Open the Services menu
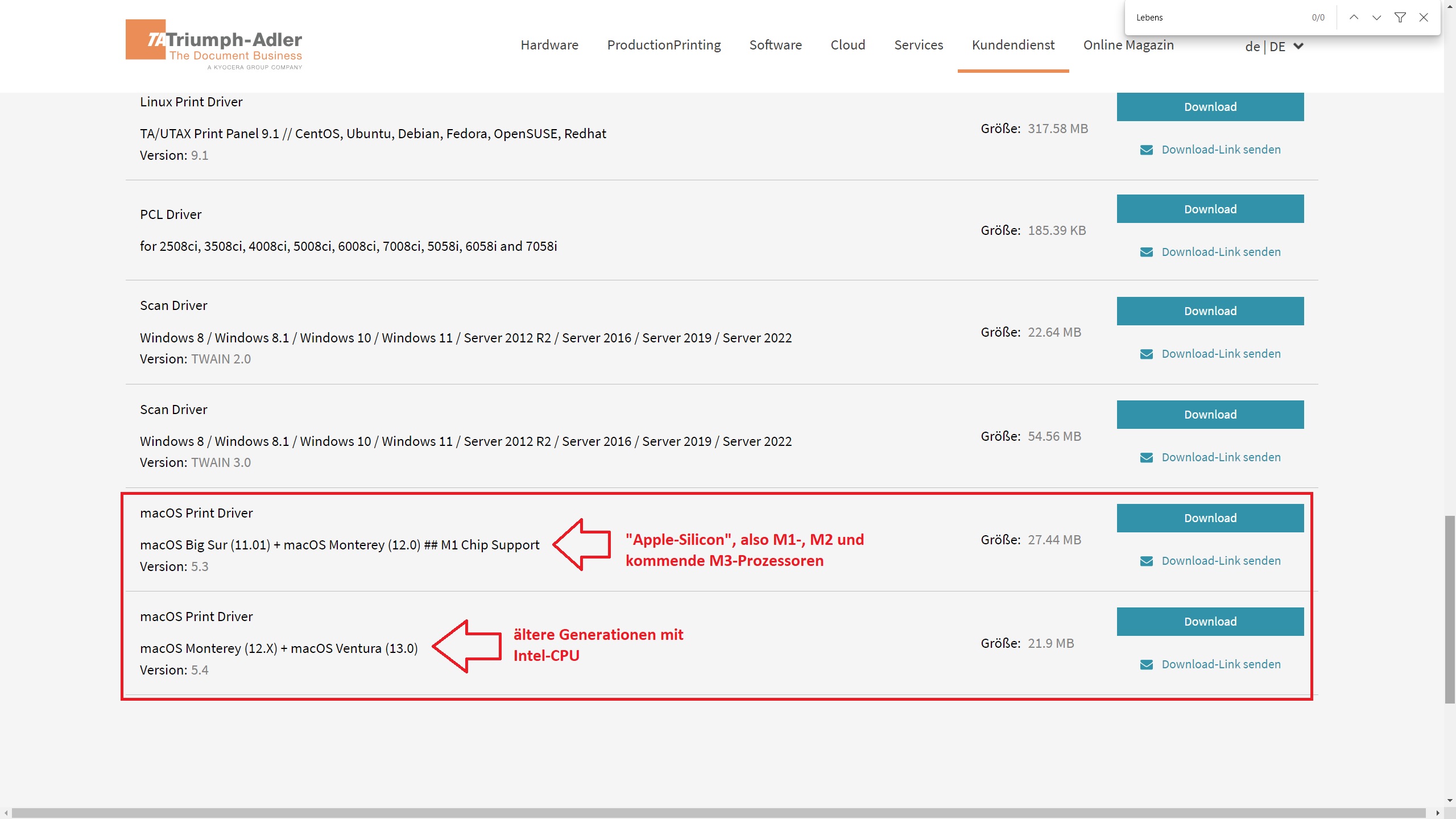 919,45
